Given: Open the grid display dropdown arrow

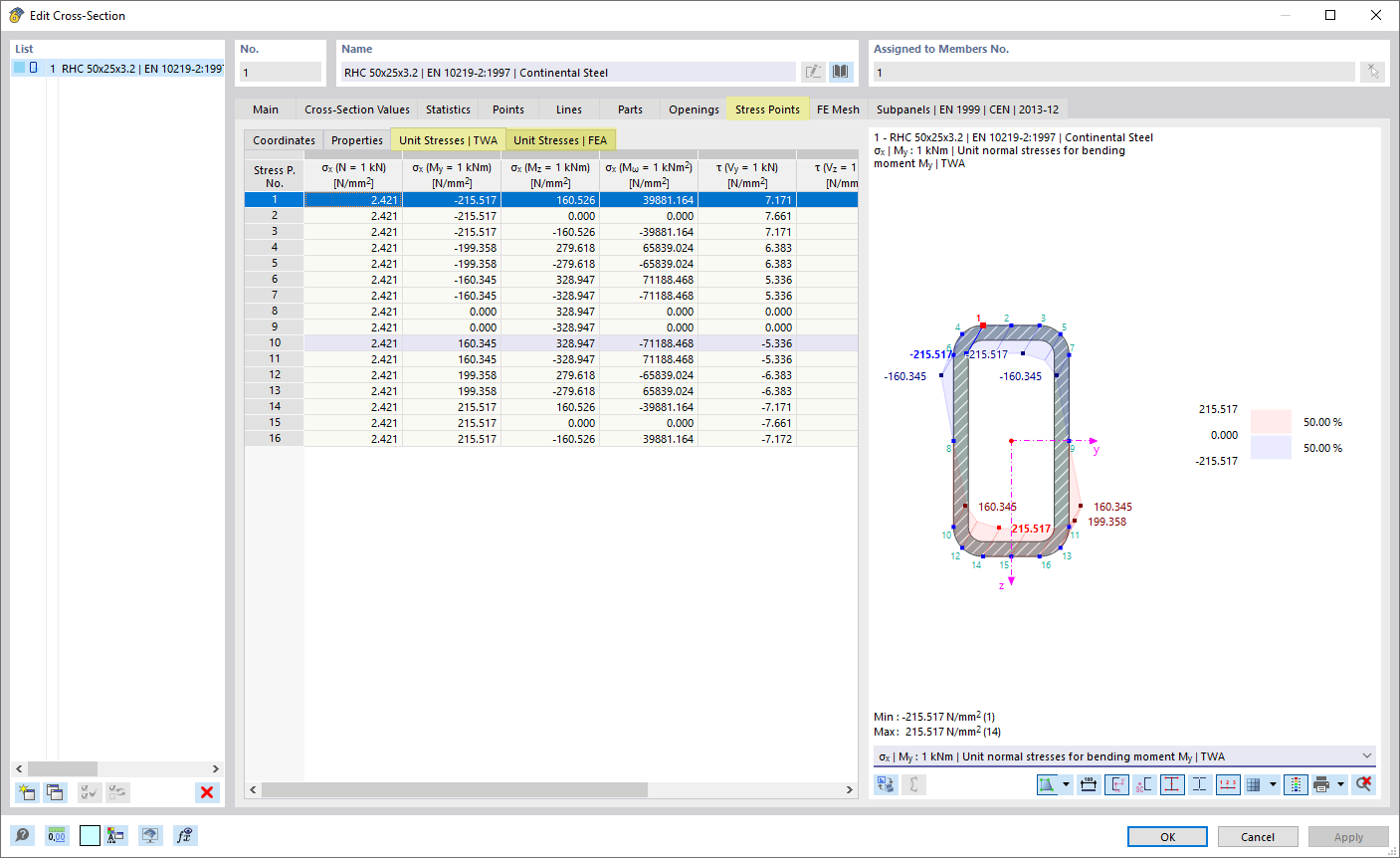Looking at the screenshot, I should coord(1273,784).
